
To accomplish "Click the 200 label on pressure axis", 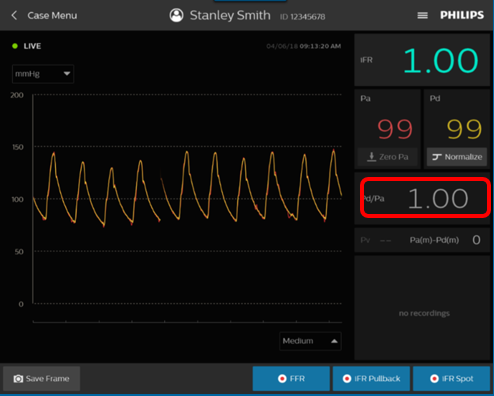I will [17, 95].
